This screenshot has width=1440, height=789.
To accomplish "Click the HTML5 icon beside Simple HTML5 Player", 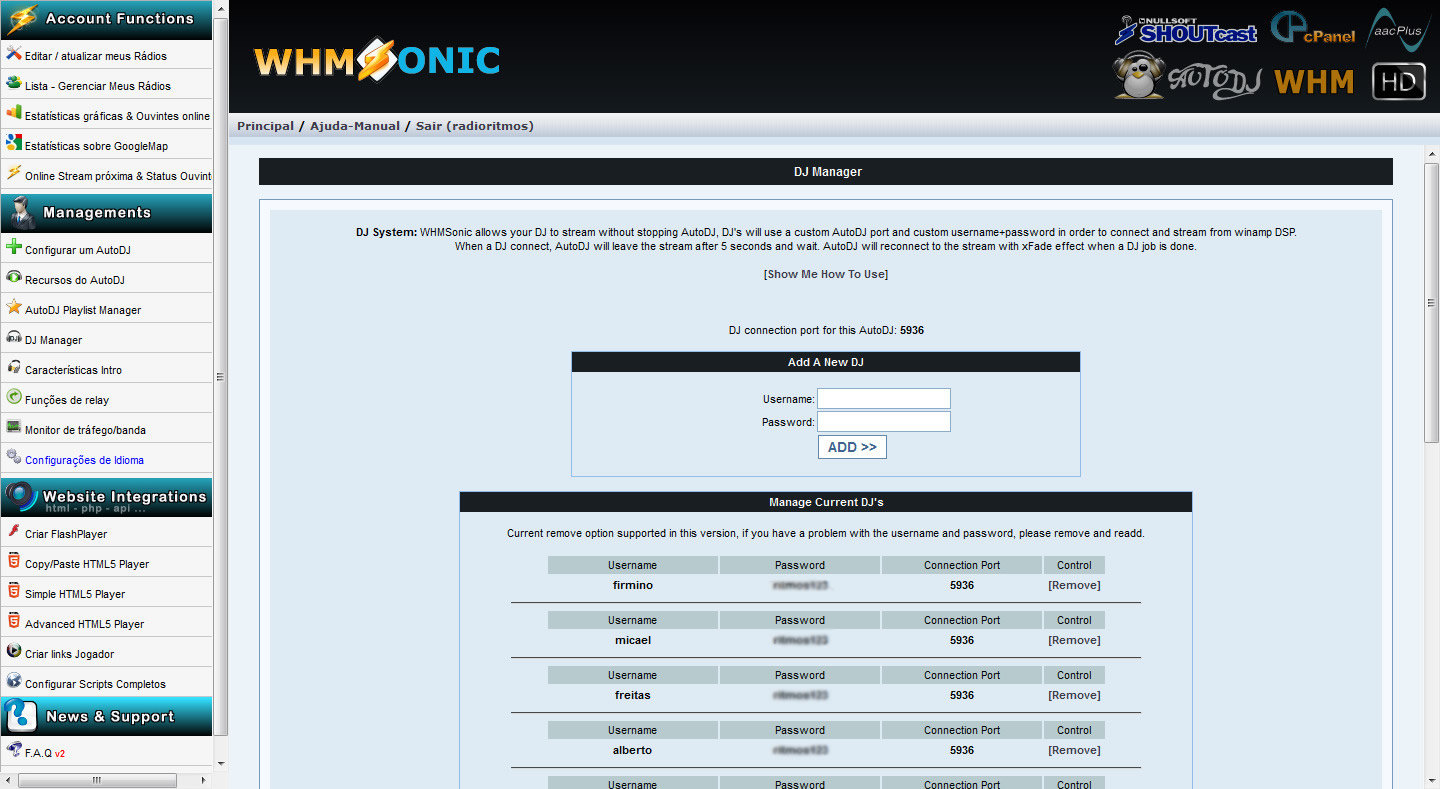I will [13, 591].
